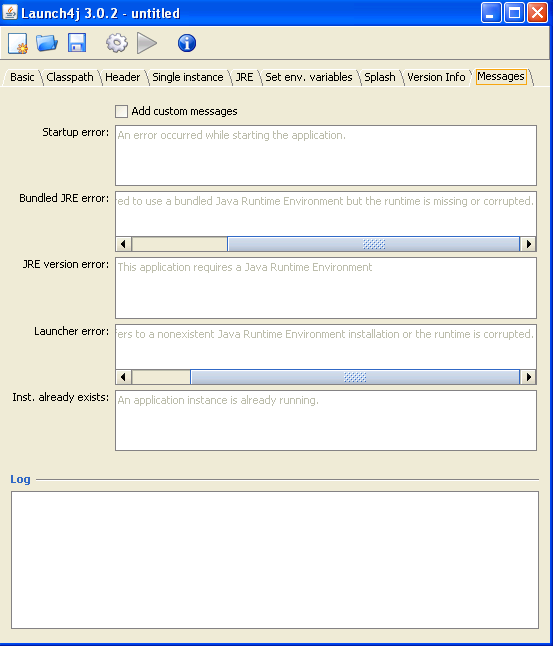Click the Launcher error scrollbar thumb

tap(355, 377)
